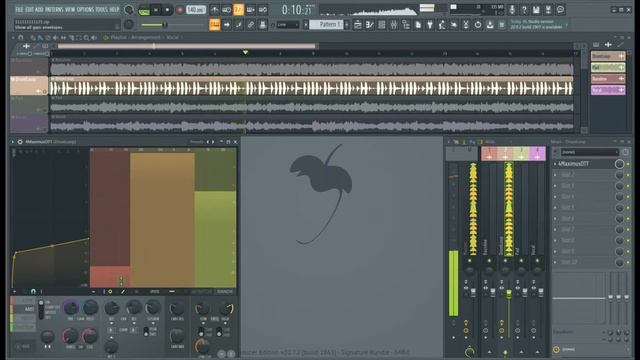Click the FL Studio version available notice
The width and height of the screenshot is (640, 360).
(537, 24)
